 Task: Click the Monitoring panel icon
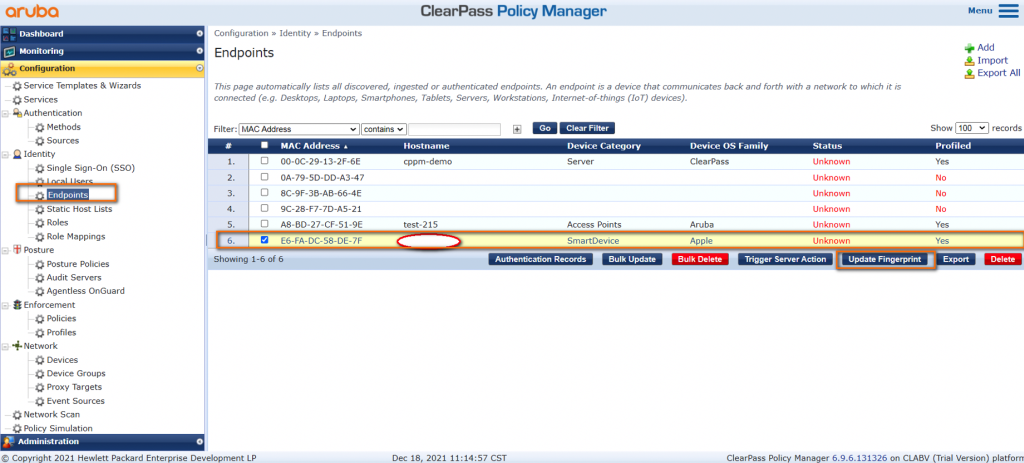tap(9, 52)
